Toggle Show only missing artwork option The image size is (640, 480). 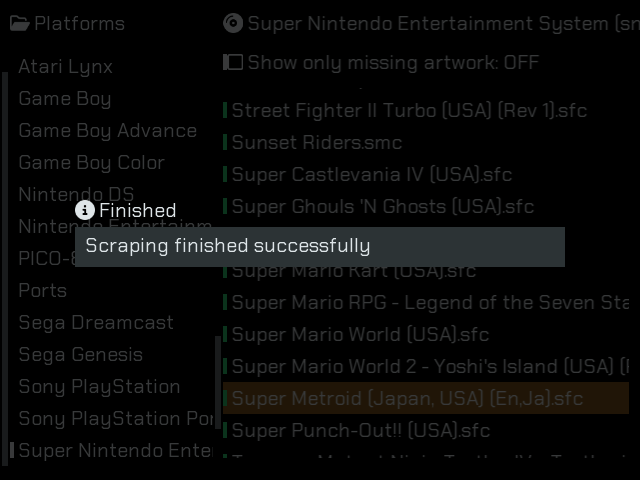click(392, 62)
